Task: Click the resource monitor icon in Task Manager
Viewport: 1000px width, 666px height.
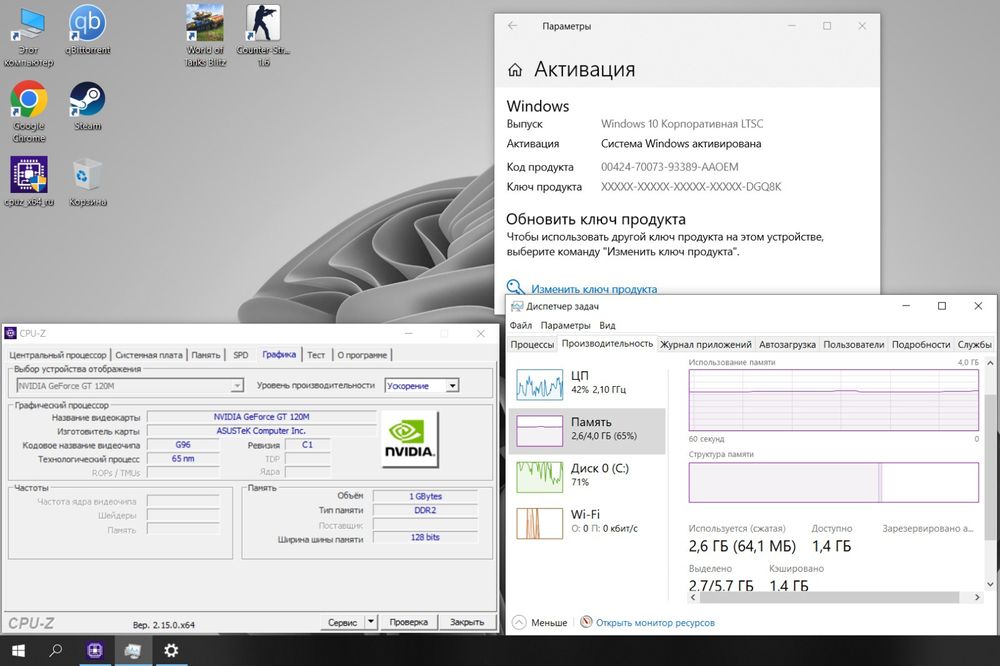Action: point(586,621)
